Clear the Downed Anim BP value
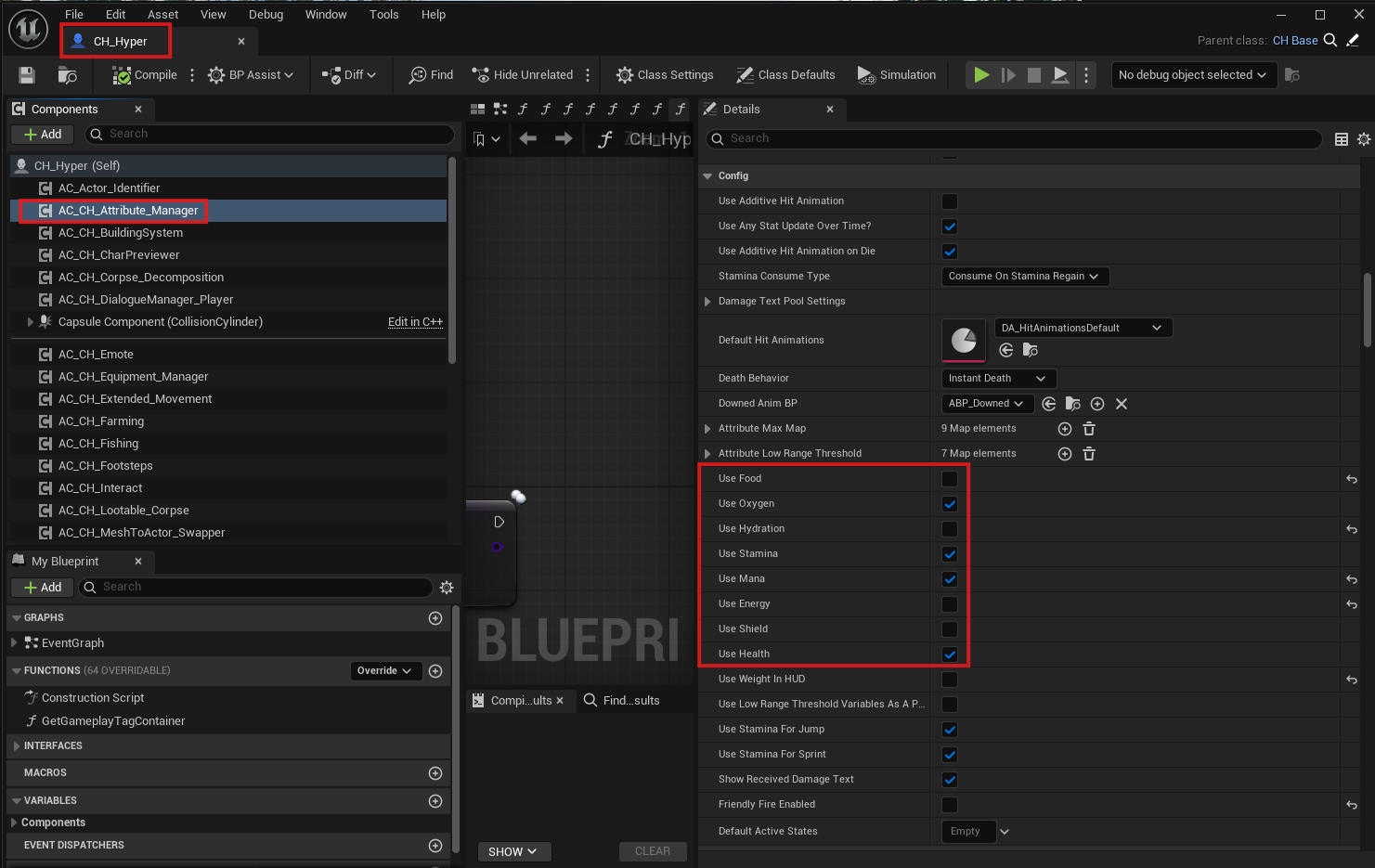 click(x=1122, y=404)
